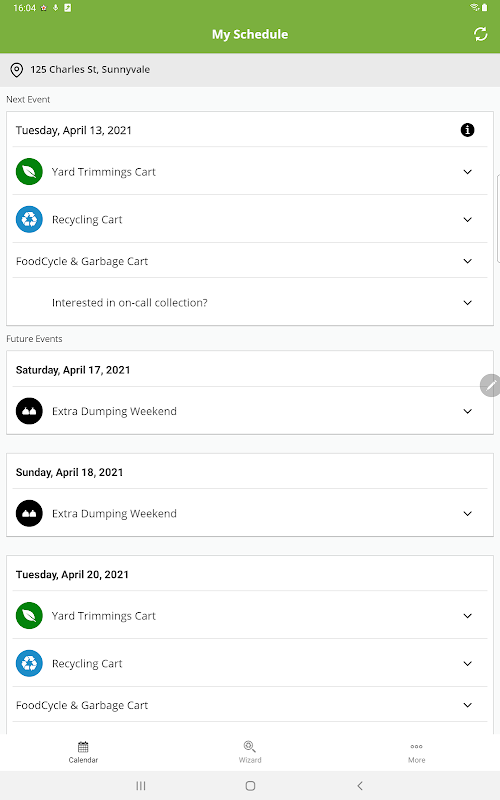Tap green Yard Trimmings icon under April 13

29,171
